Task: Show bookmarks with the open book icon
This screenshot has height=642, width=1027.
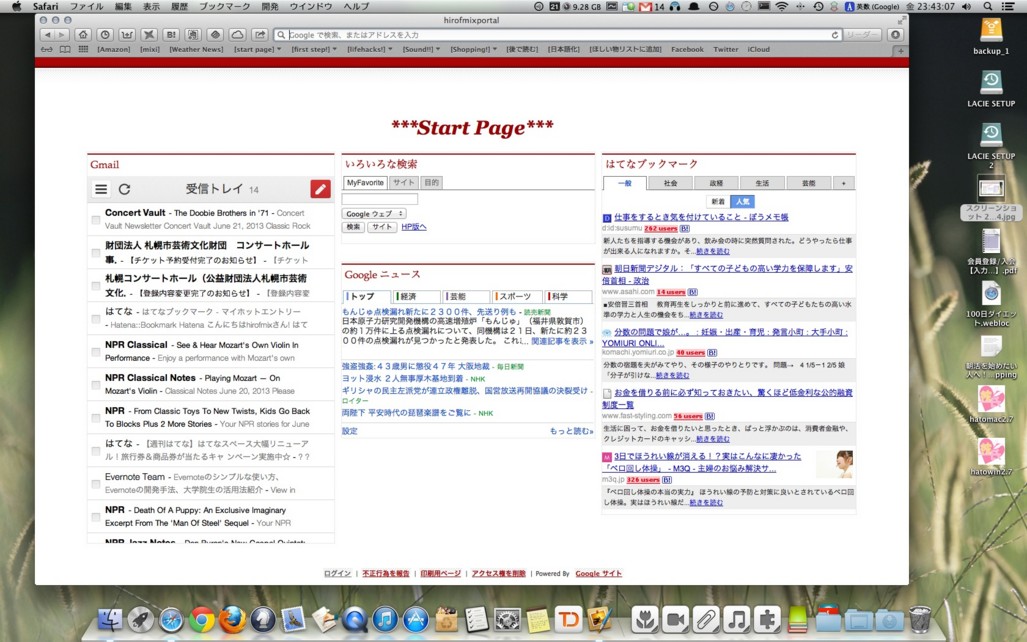Action: (x=65, y=49)
